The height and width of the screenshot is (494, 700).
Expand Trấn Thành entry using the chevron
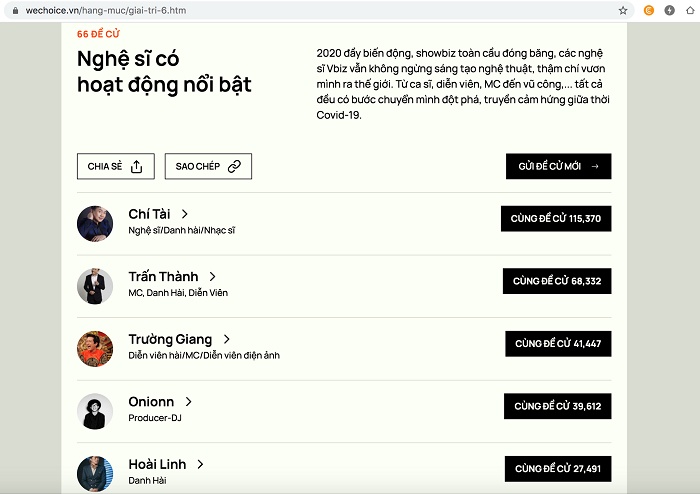coord(213,277)
